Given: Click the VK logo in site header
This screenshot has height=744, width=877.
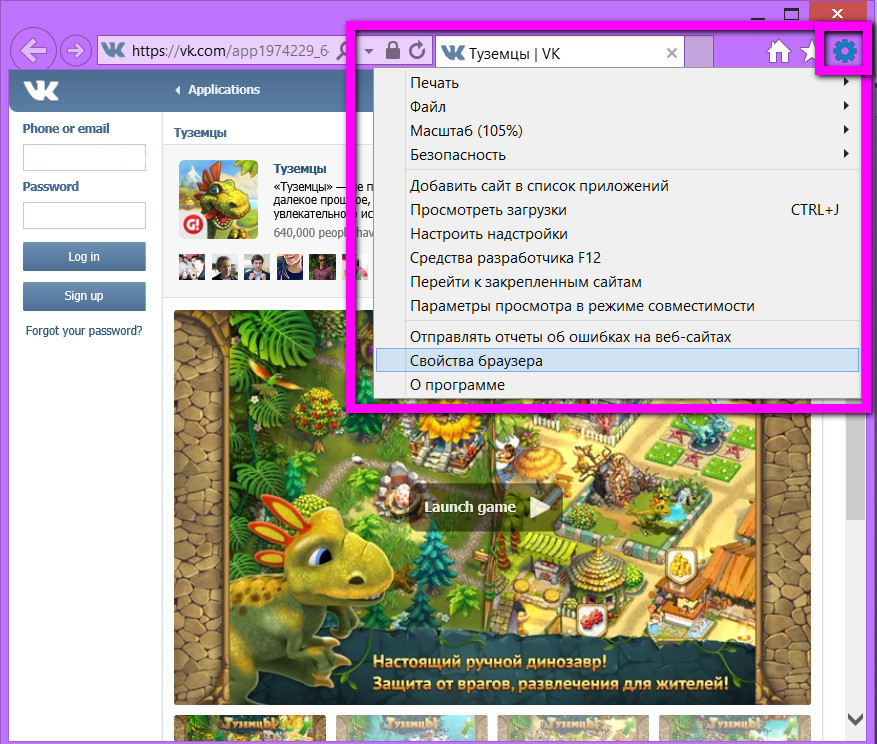Looking at the screenshot, I should [x=41, y=90].
